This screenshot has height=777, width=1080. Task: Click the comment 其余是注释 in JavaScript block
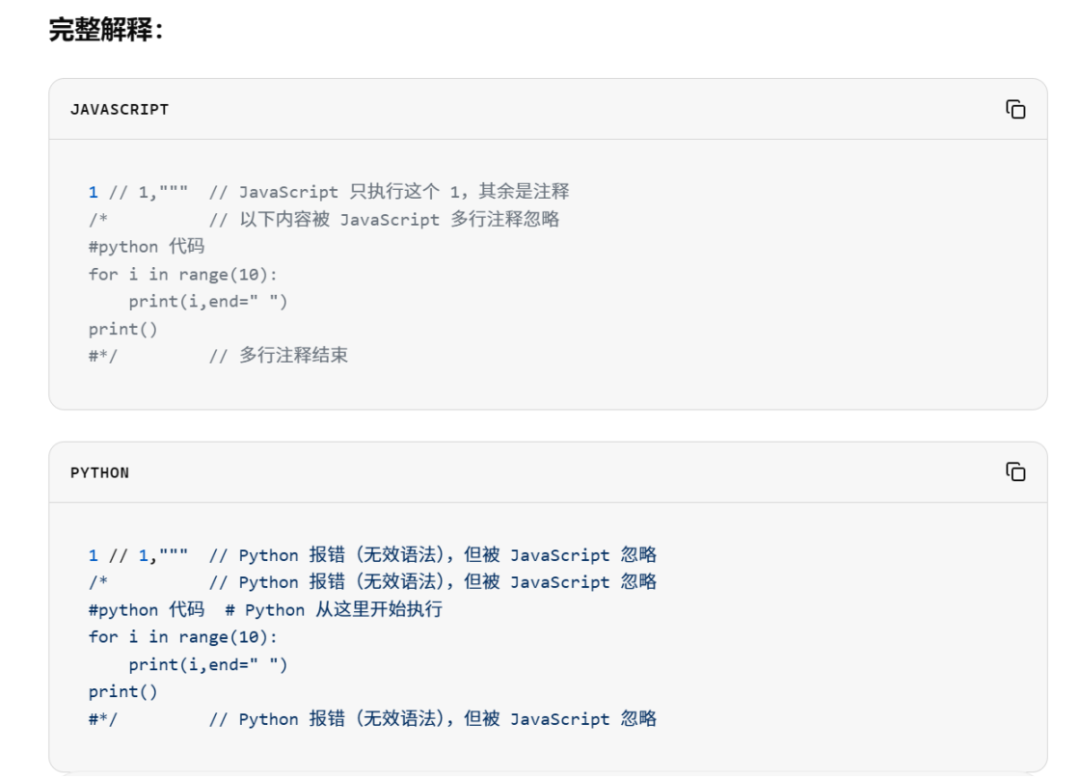pyautogui.click(x=523, y=191)
